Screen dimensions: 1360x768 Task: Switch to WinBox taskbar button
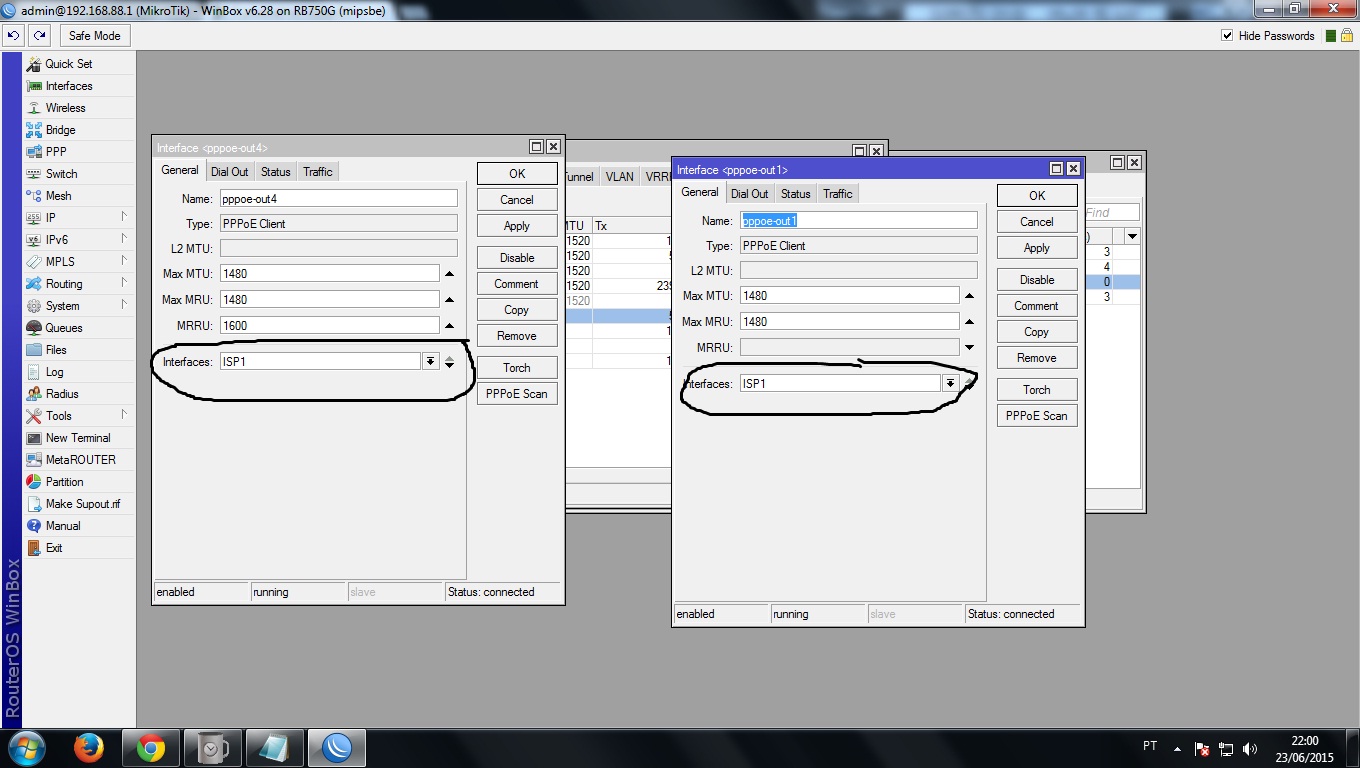[337, 748]
